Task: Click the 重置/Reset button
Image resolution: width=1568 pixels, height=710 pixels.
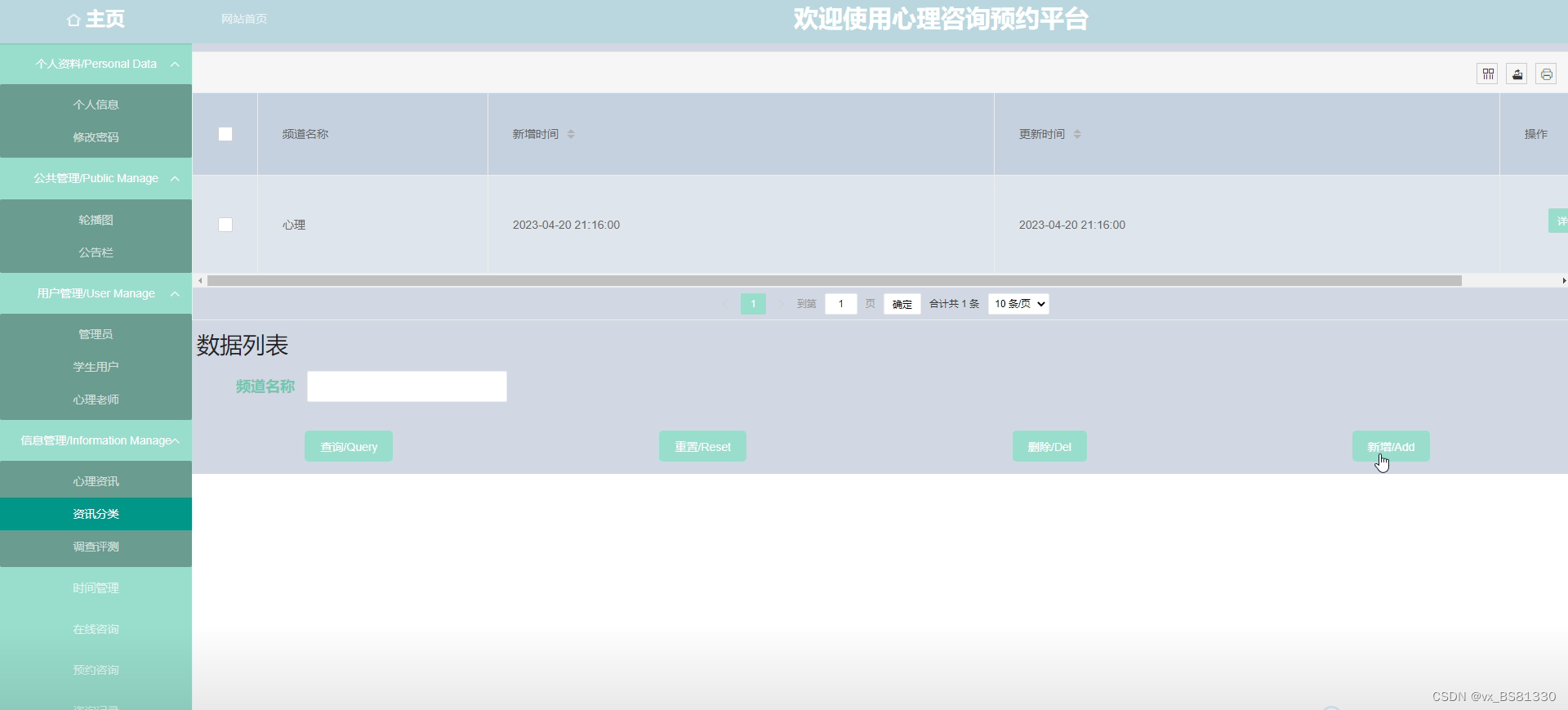Action: click(x=702, y=446)
